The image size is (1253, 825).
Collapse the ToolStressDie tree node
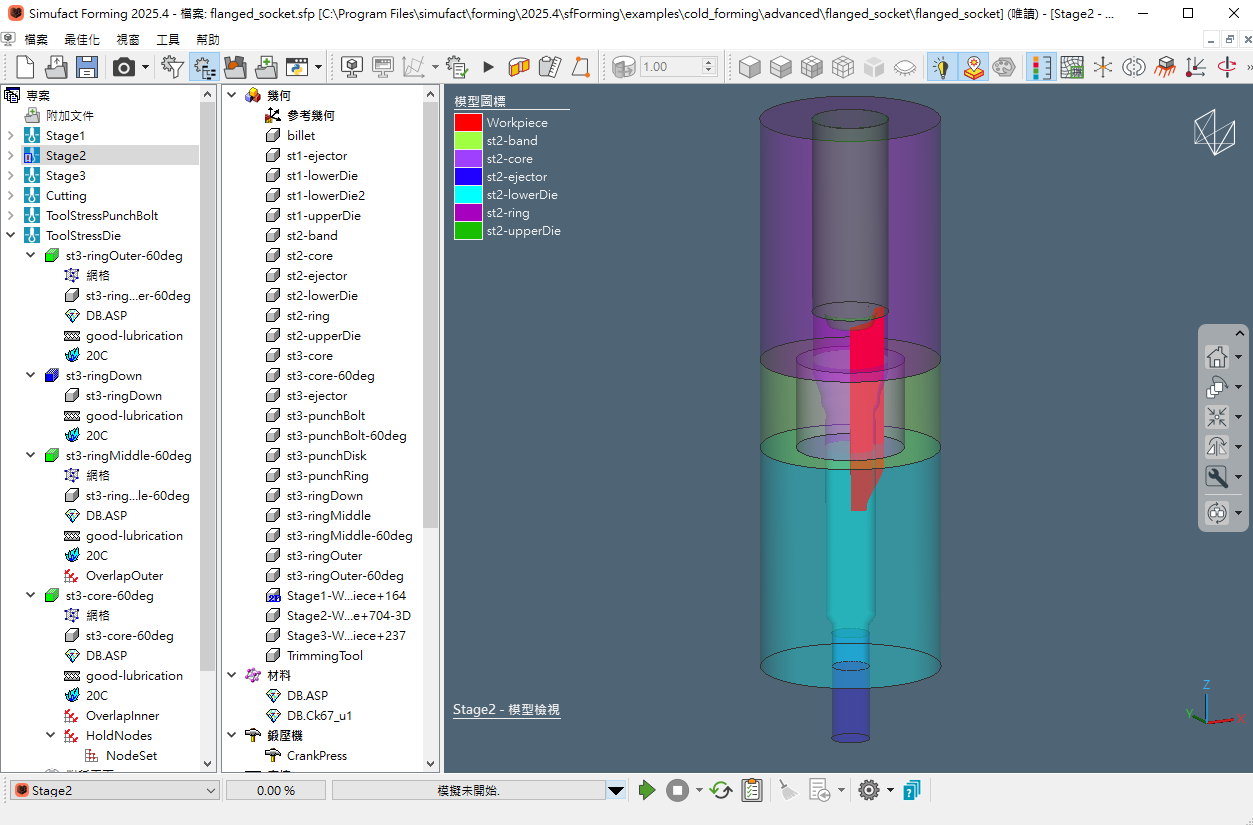(11, 236)
